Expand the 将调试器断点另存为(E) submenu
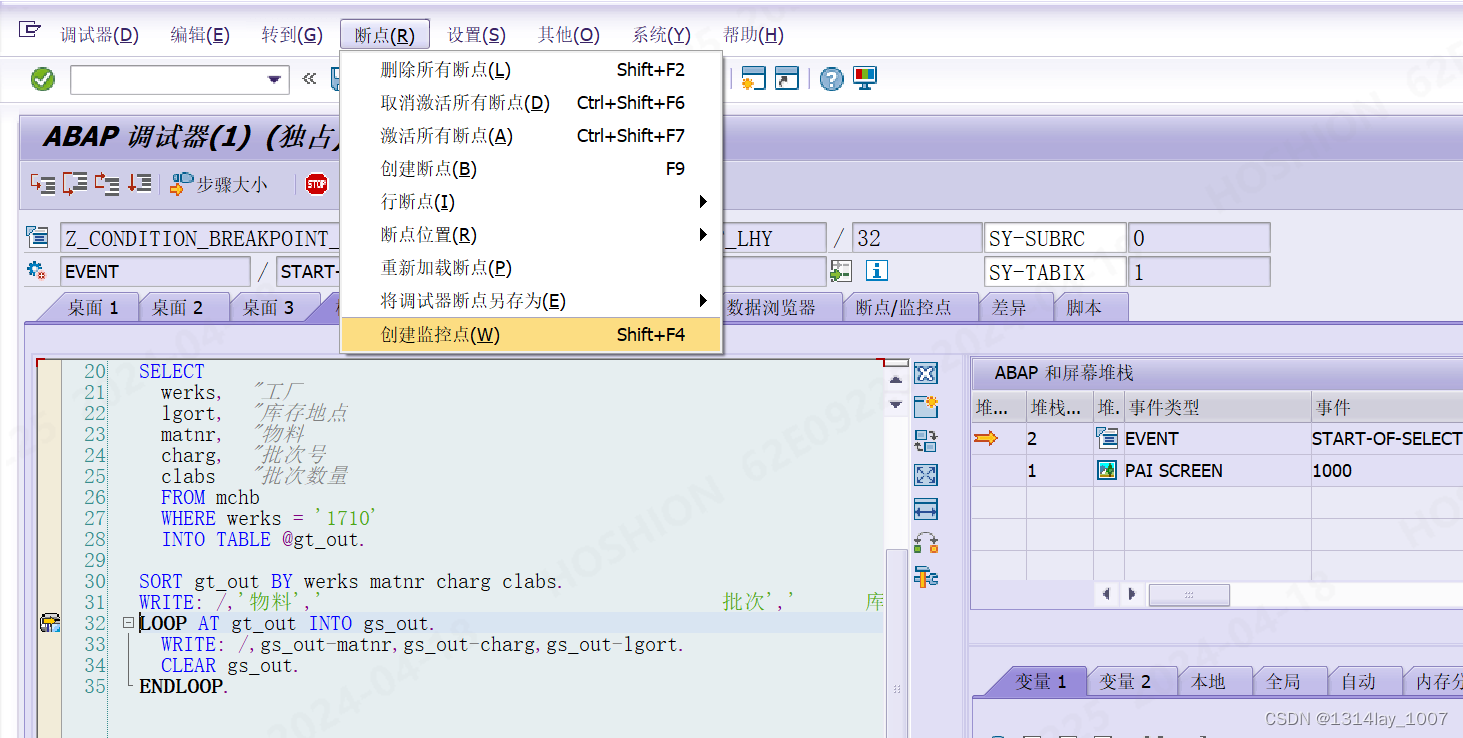This screenshot has width=1463, height=738. click(x=531, y=301)
